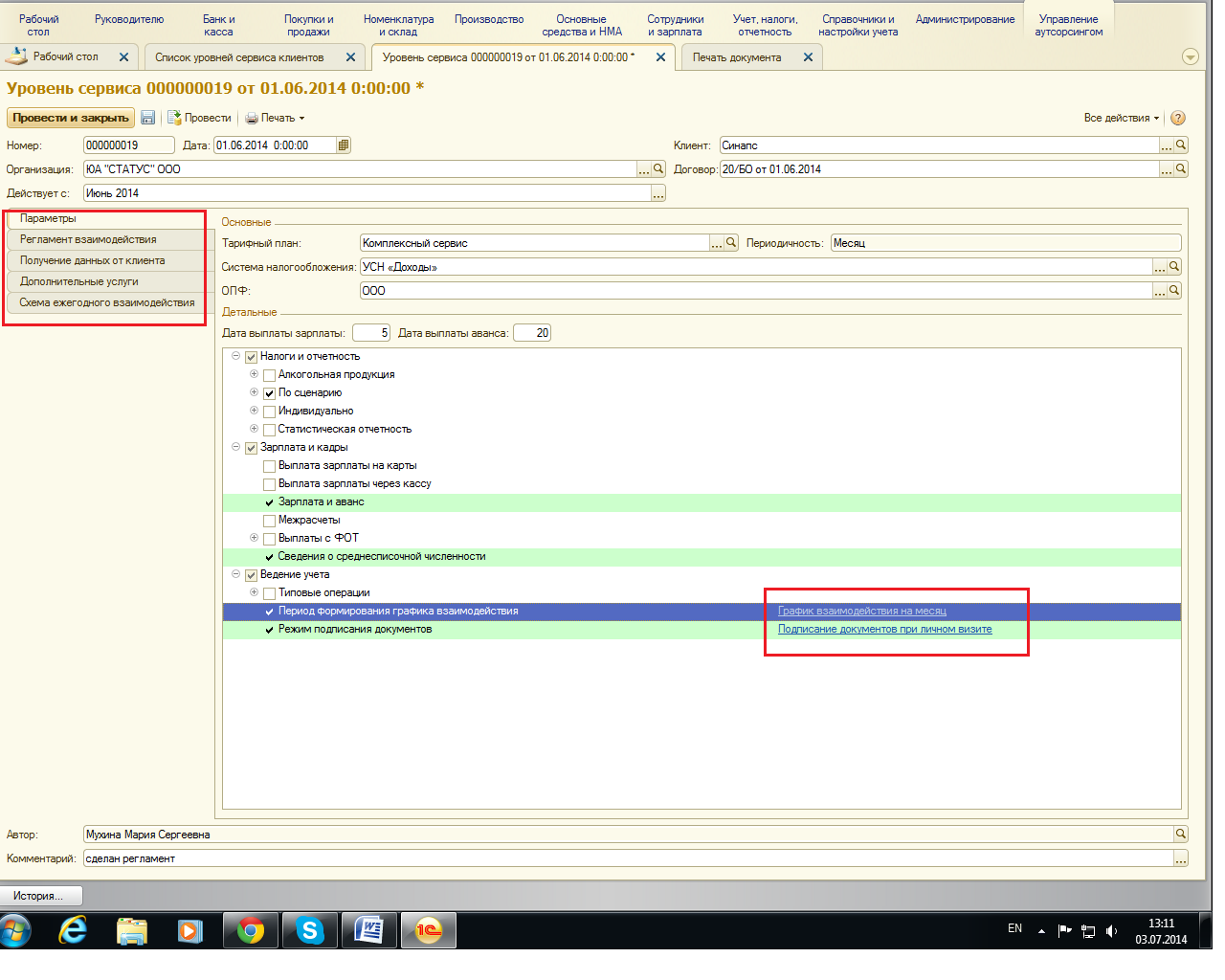Open the Печать dropdown menu
The image size is (1225, 980).
pos(275,118)
